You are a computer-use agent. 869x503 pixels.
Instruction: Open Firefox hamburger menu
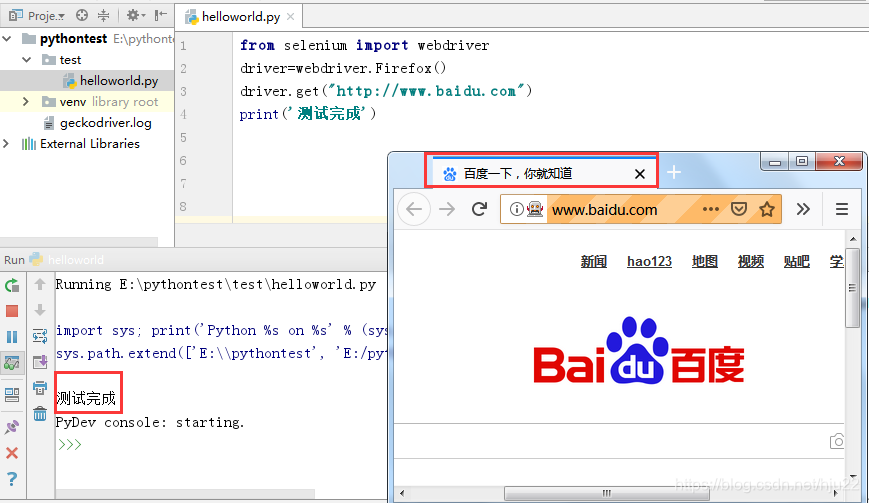(x=842, y=209)
